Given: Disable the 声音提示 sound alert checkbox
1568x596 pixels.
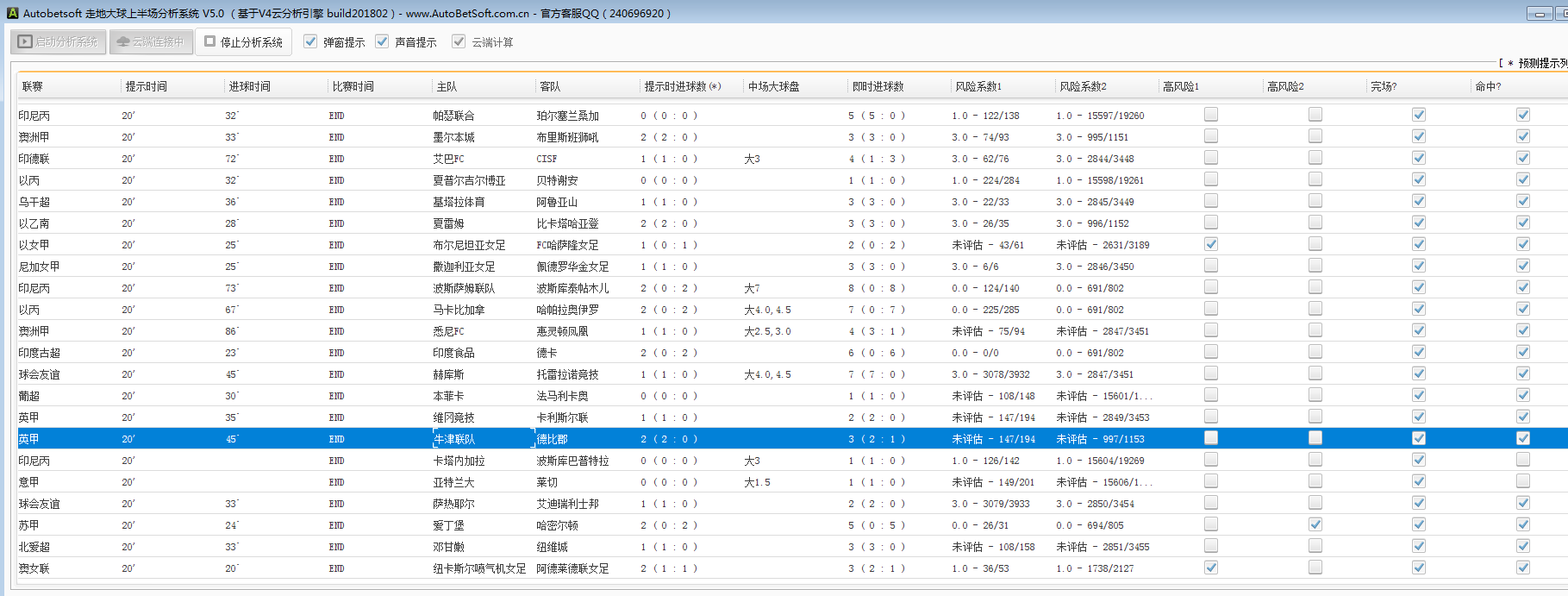Looking at the screenshot, I should click(x=383, y=41).
